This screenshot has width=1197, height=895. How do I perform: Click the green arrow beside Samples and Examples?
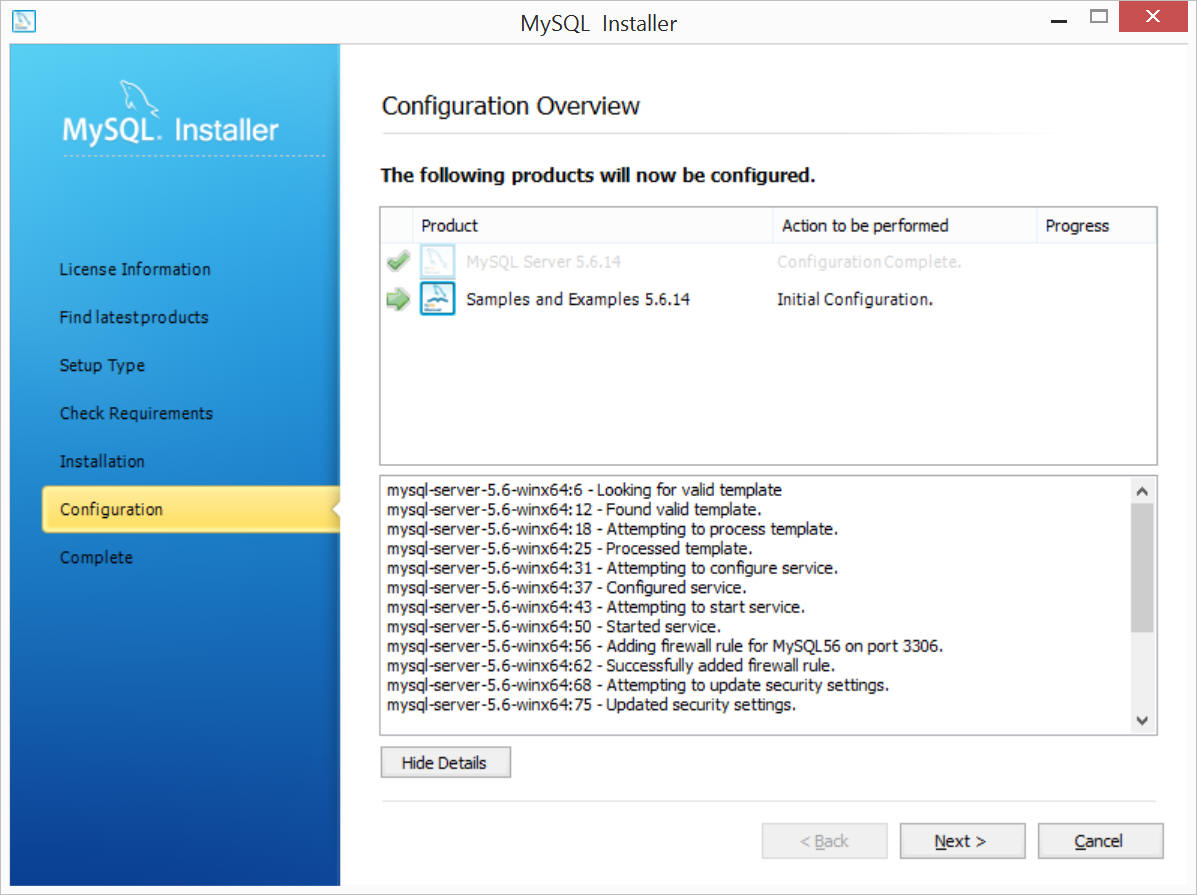pyautogui.click(x=398, y=299)
